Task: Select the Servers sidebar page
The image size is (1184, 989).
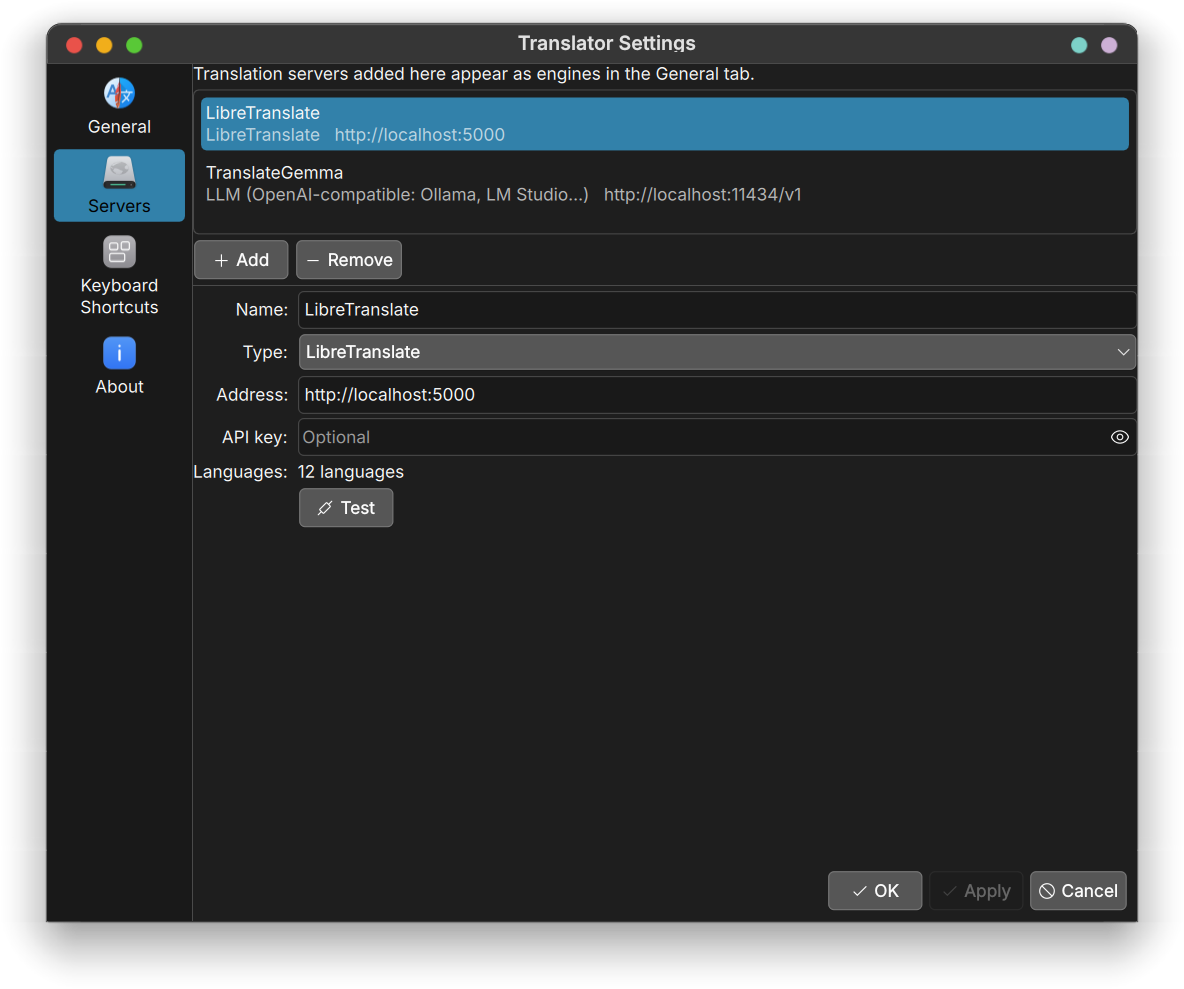Action: click(x=119, y=185)
